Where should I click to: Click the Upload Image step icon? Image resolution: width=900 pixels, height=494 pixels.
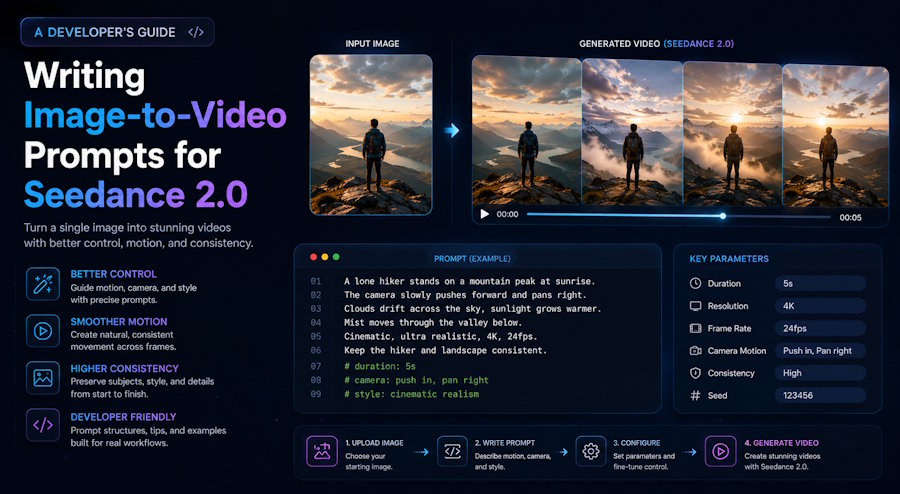pos(322,452)
